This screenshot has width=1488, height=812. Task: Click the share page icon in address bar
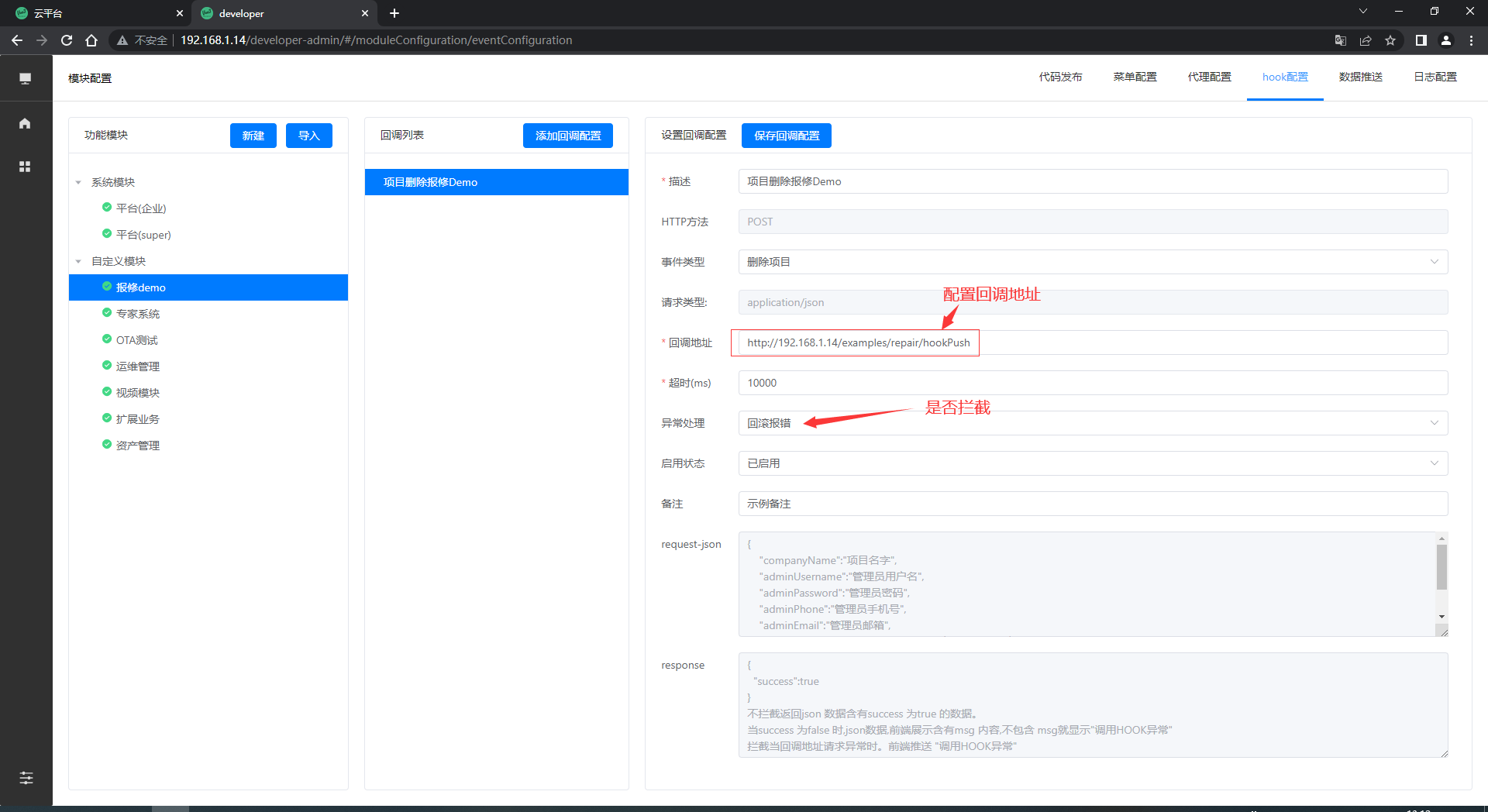coord(1366,40)
